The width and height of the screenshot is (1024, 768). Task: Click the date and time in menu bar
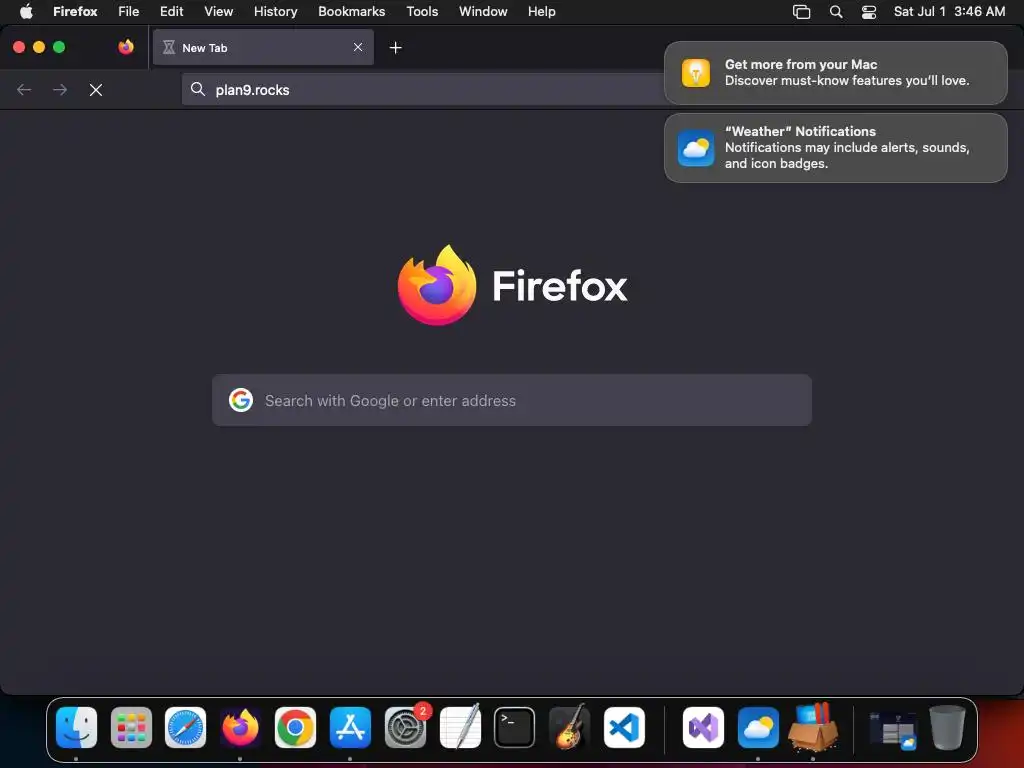pyautogui.click(x=950, y=11)
